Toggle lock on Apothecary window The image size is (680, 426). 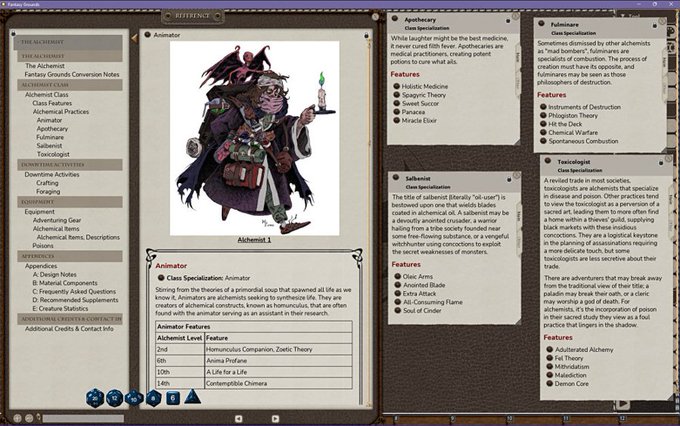[x=508, y=21]
